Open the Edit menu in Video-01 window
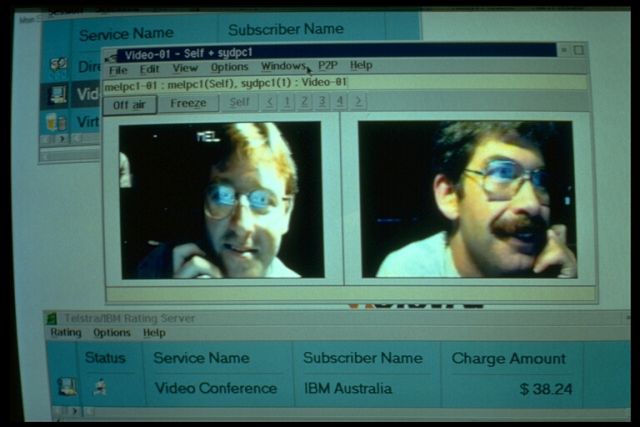This screenshot has height=427, width=640. [149, 69]
